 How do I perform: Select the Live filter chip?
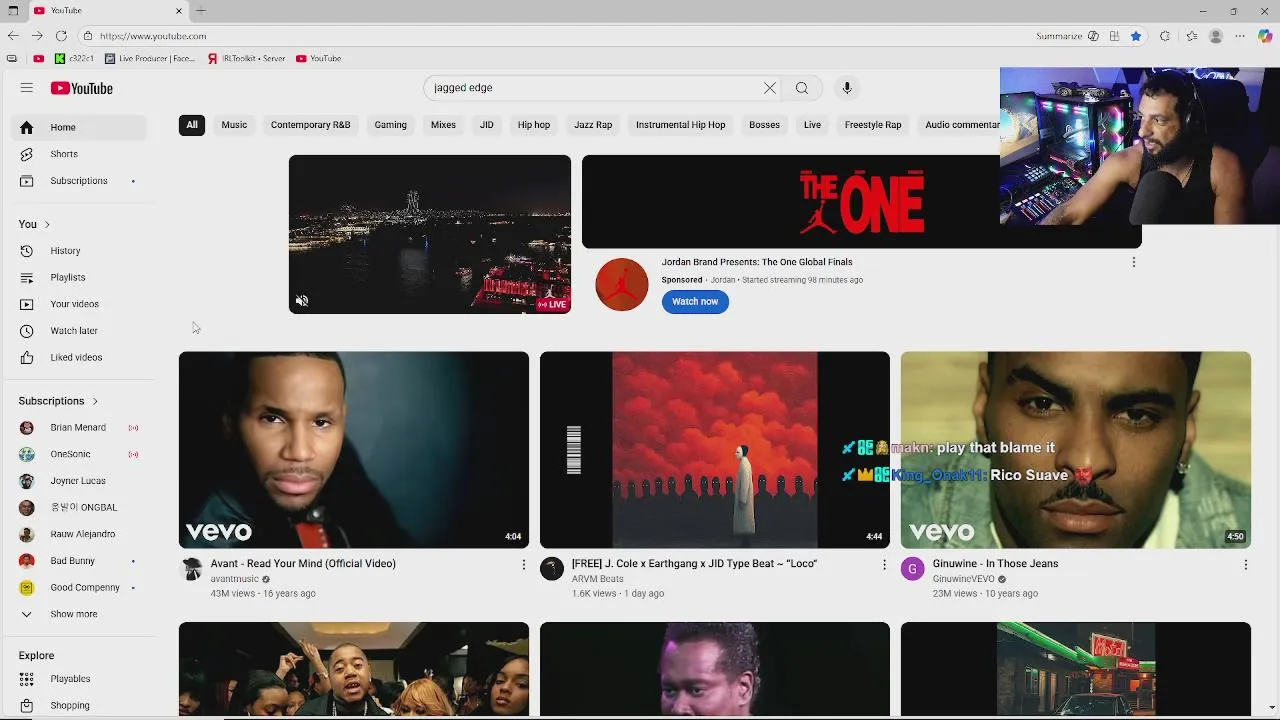point(812,125)
